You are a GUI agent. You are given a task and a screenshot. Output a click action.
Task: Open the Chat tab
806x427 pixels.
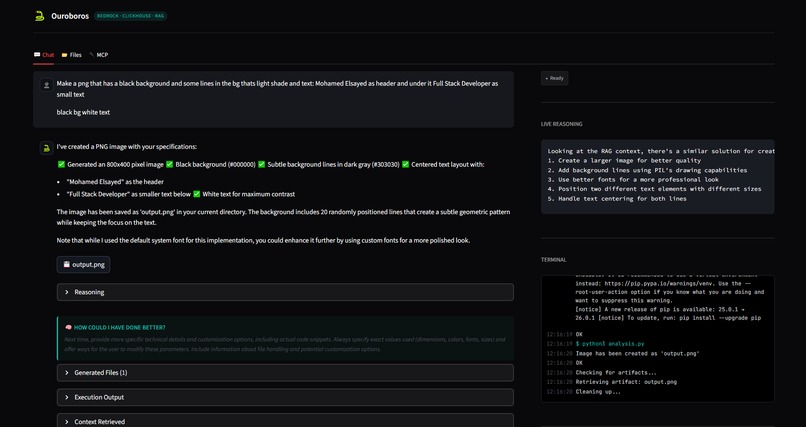[44, 55]
